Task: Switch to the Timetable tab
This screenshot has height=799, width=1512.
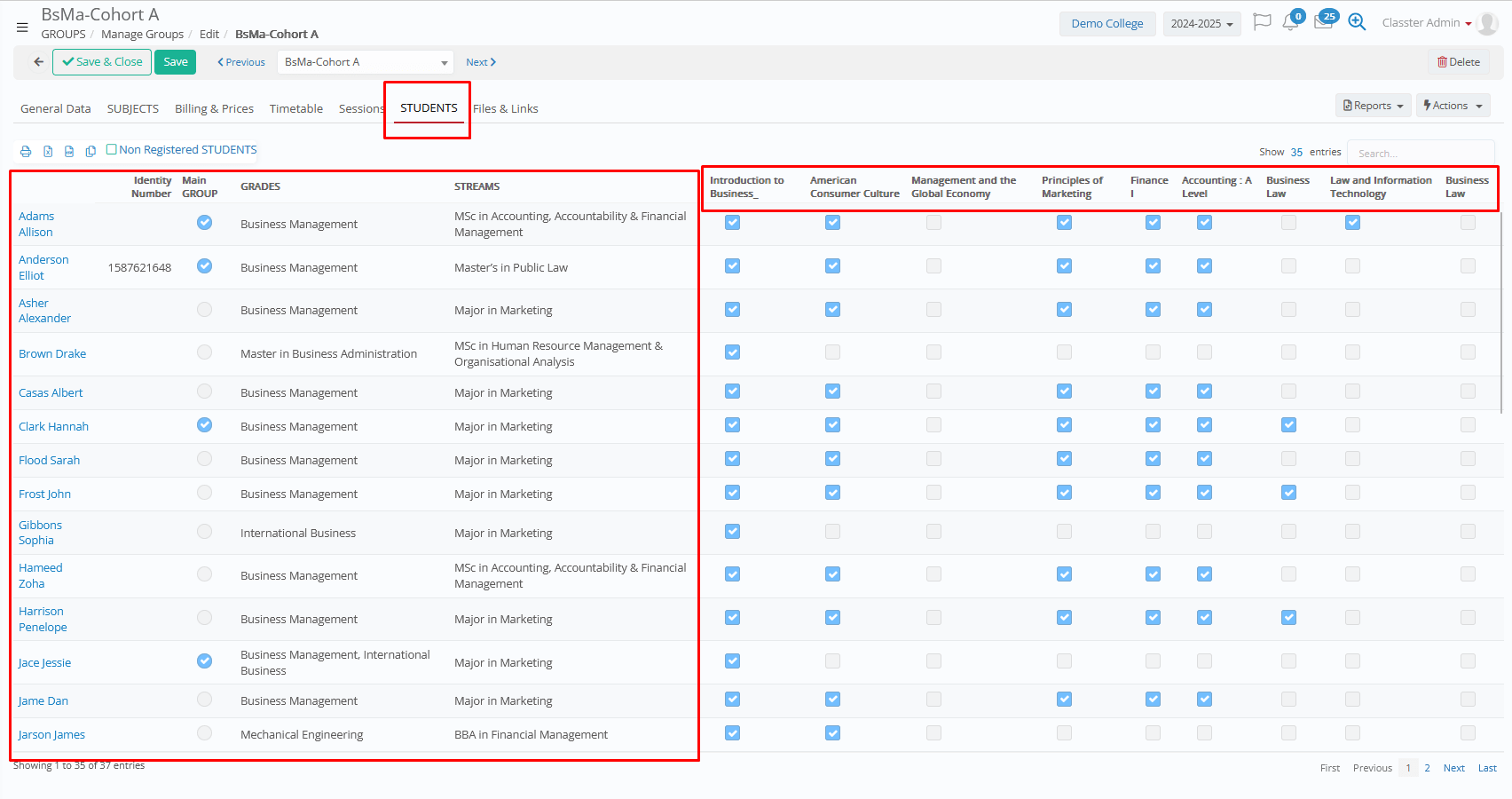Action: (x=295, y=109)
